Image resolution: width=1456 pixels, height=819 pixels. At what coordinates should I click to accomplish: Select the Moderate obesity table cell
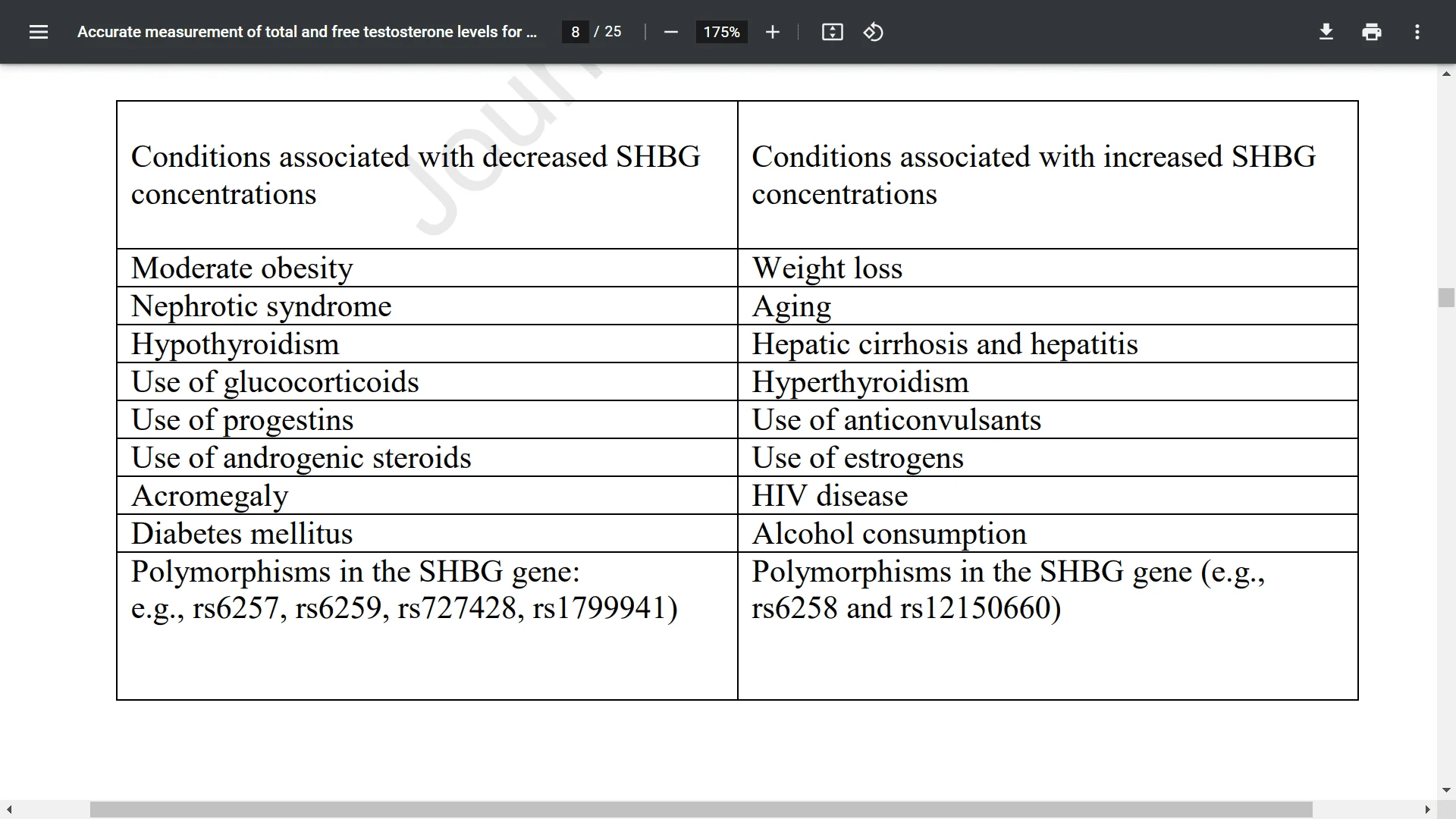click(241, 268)
